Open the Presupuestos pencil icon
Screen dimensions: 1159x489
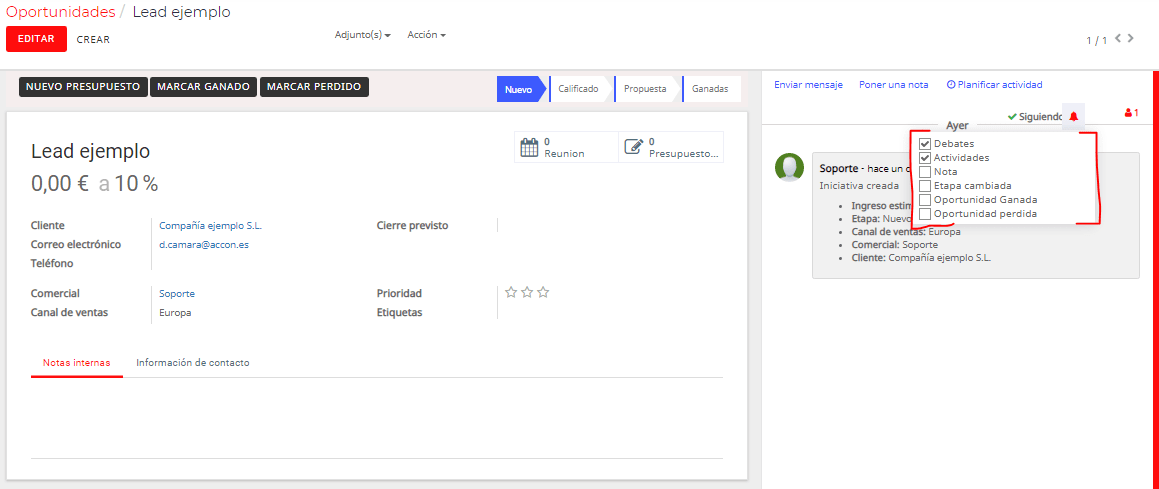click(x=633, y=147)
